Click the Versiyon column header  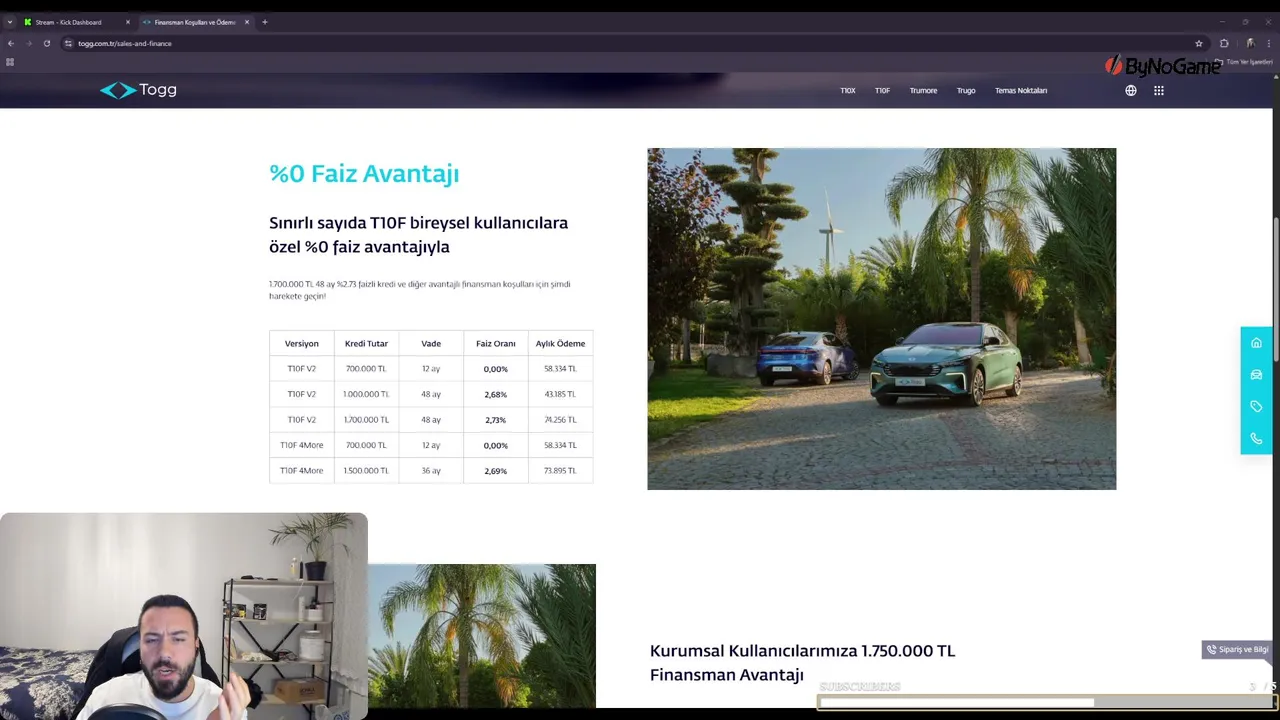pyautogui.click(x=302, y=343)
